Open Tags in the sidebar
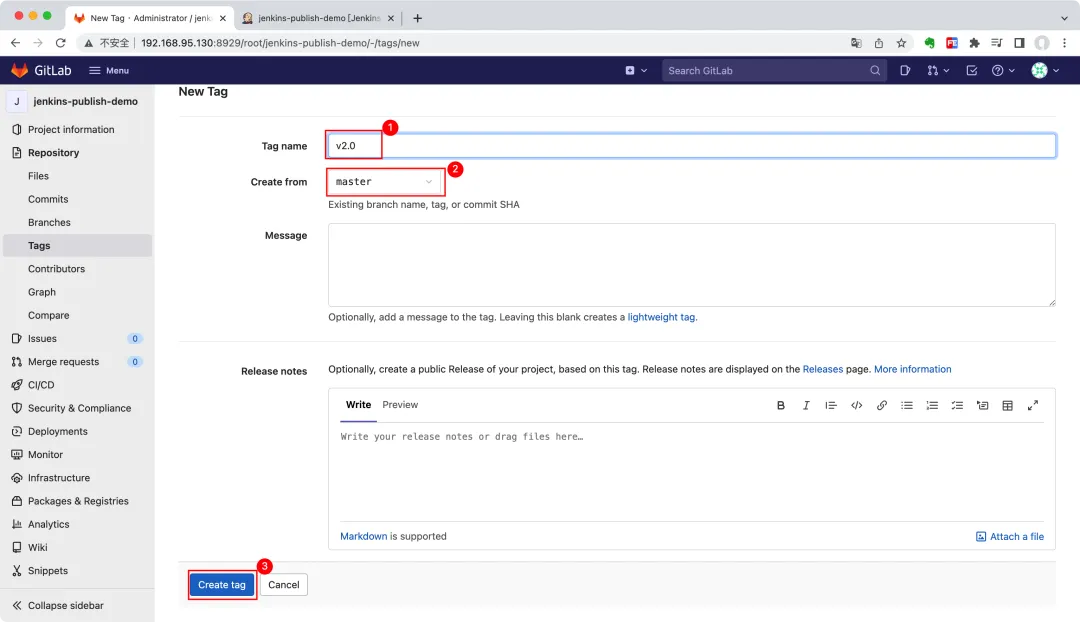The width and height of the screenshot is (1080, 622). tap(77, 245)
